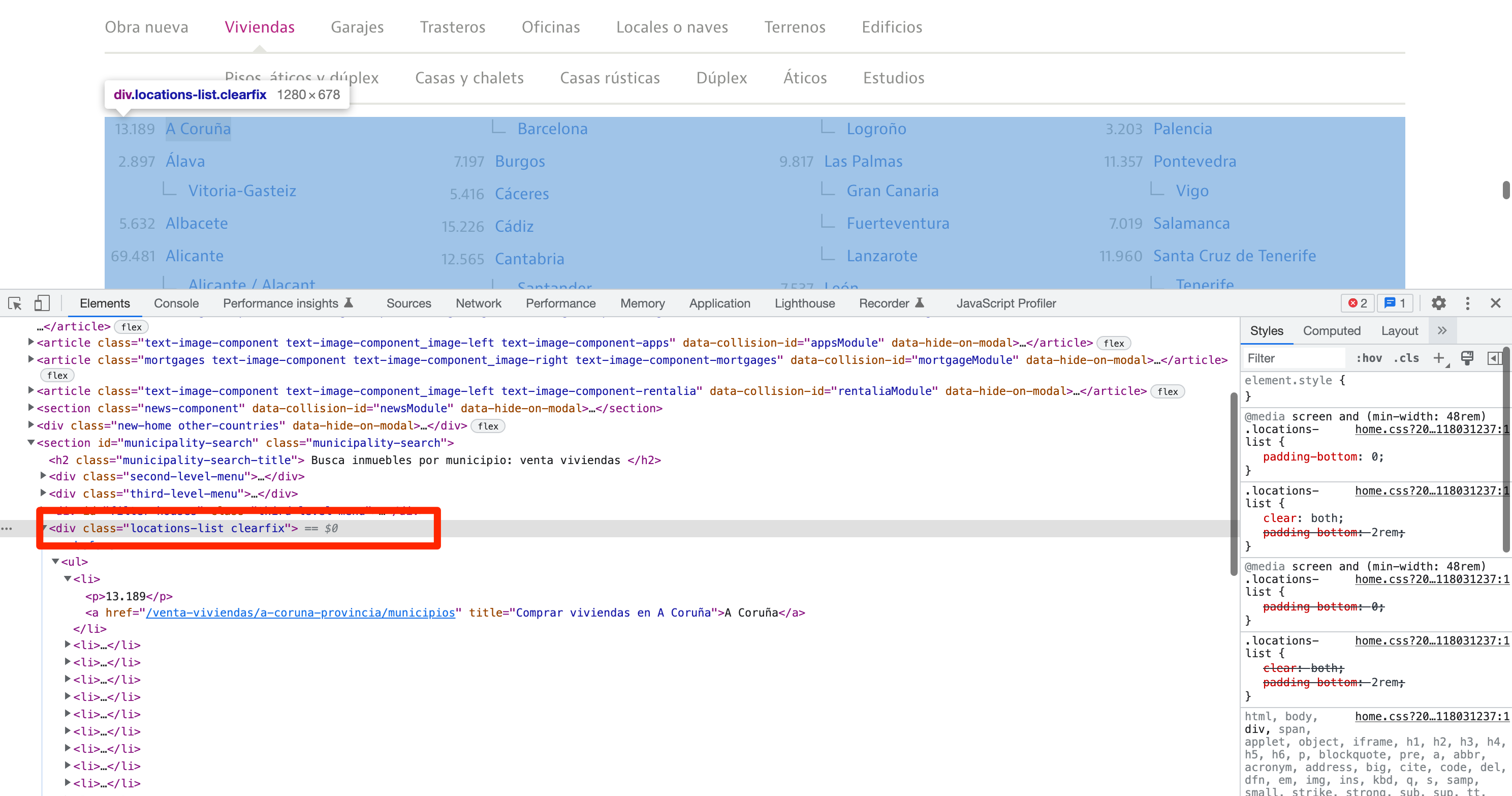1512x796 pixels.
Task: Click the Styles Filter input field
Action: [1294, 358]
